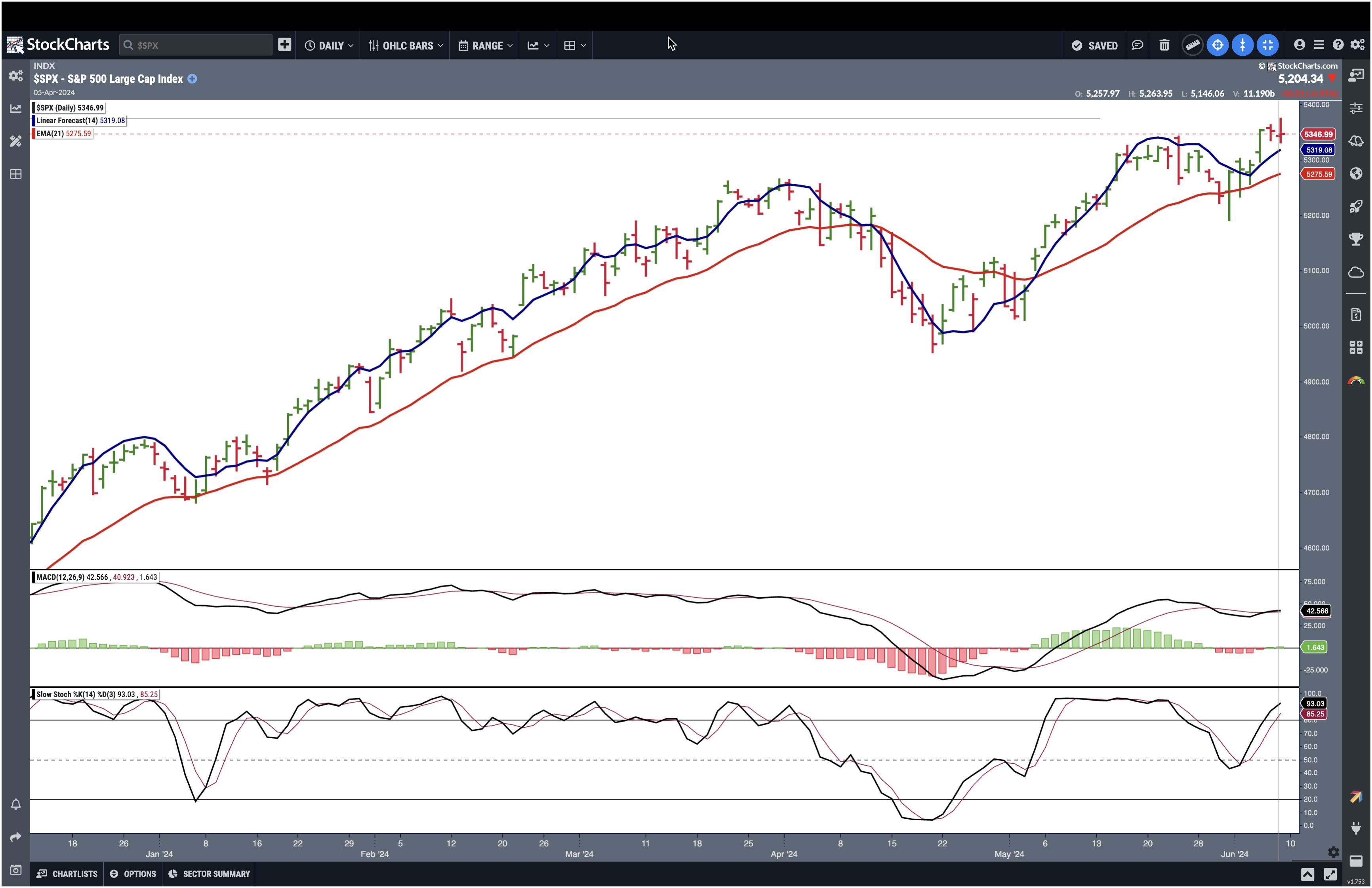This screenshot has height=888, width=1372.
Task: Open the trophy icon in right sidebar
Action: click(1356, 239)
